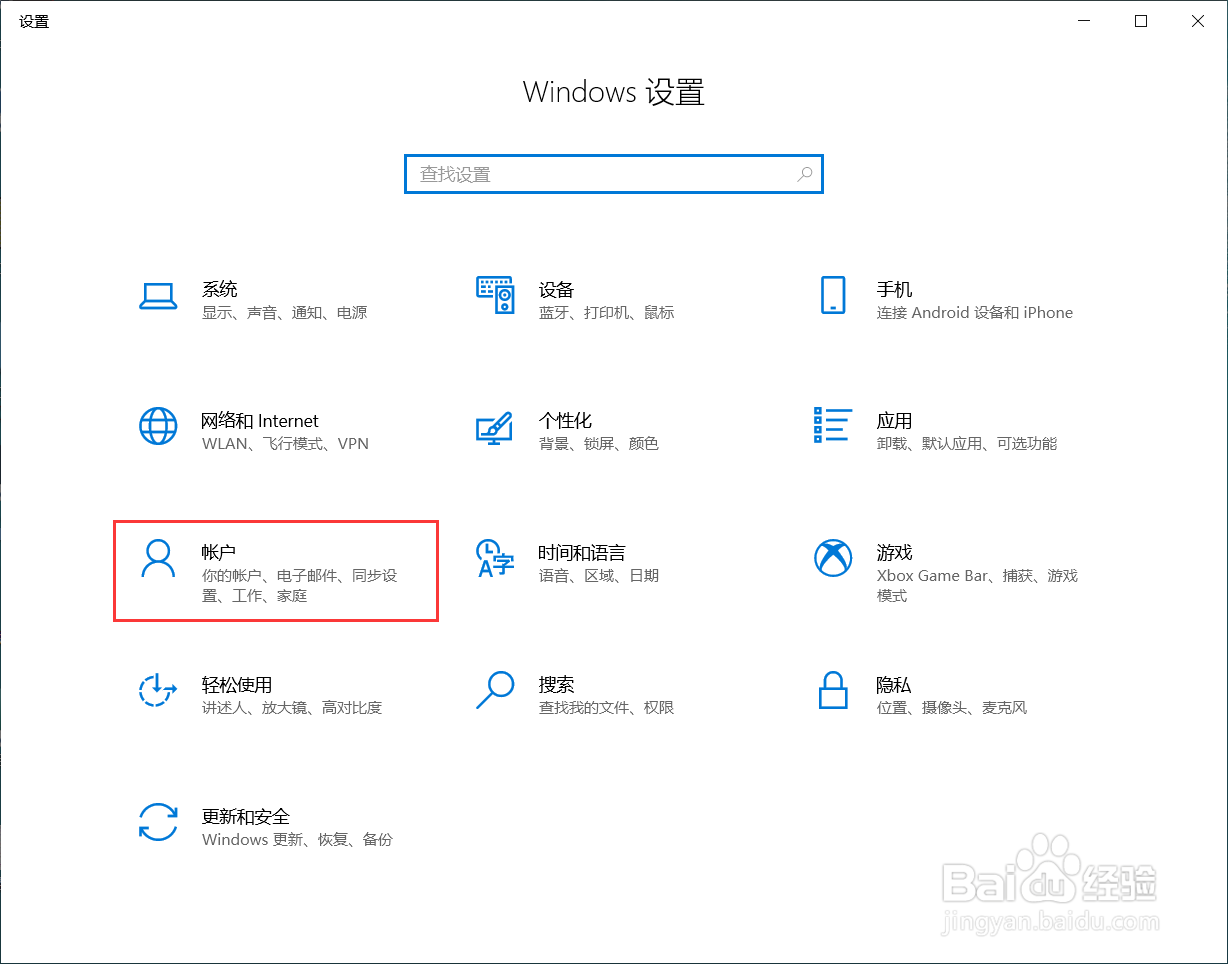This screenshot has width=1228, height=964.
Task: Click the text WLAN、飞行模式、VPN
Action: pos(286,444)
